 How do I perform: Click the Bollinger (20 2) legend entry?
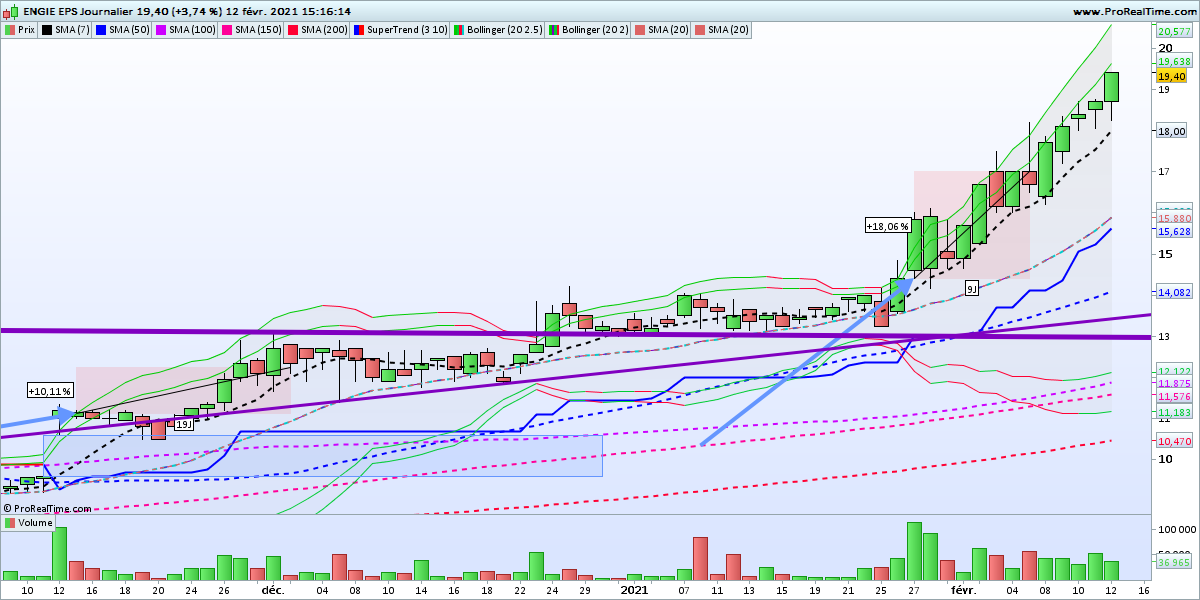pos(589,30)
